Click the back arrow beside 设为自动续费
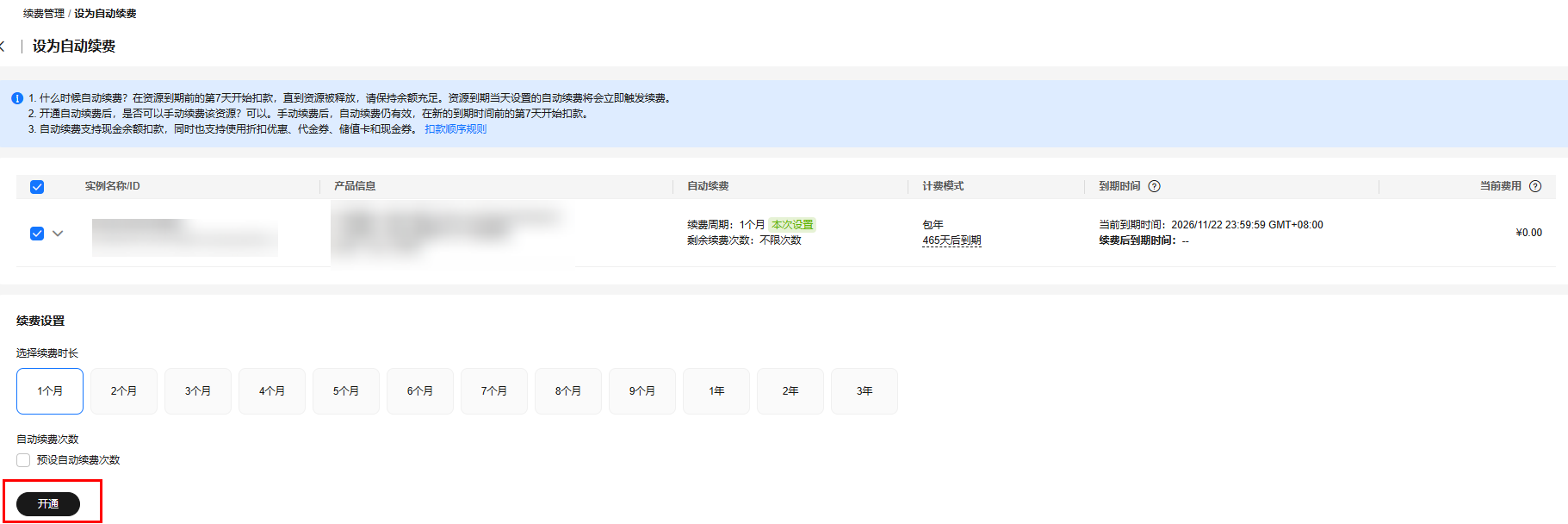 pyautogui.click(x=3, y=47)
